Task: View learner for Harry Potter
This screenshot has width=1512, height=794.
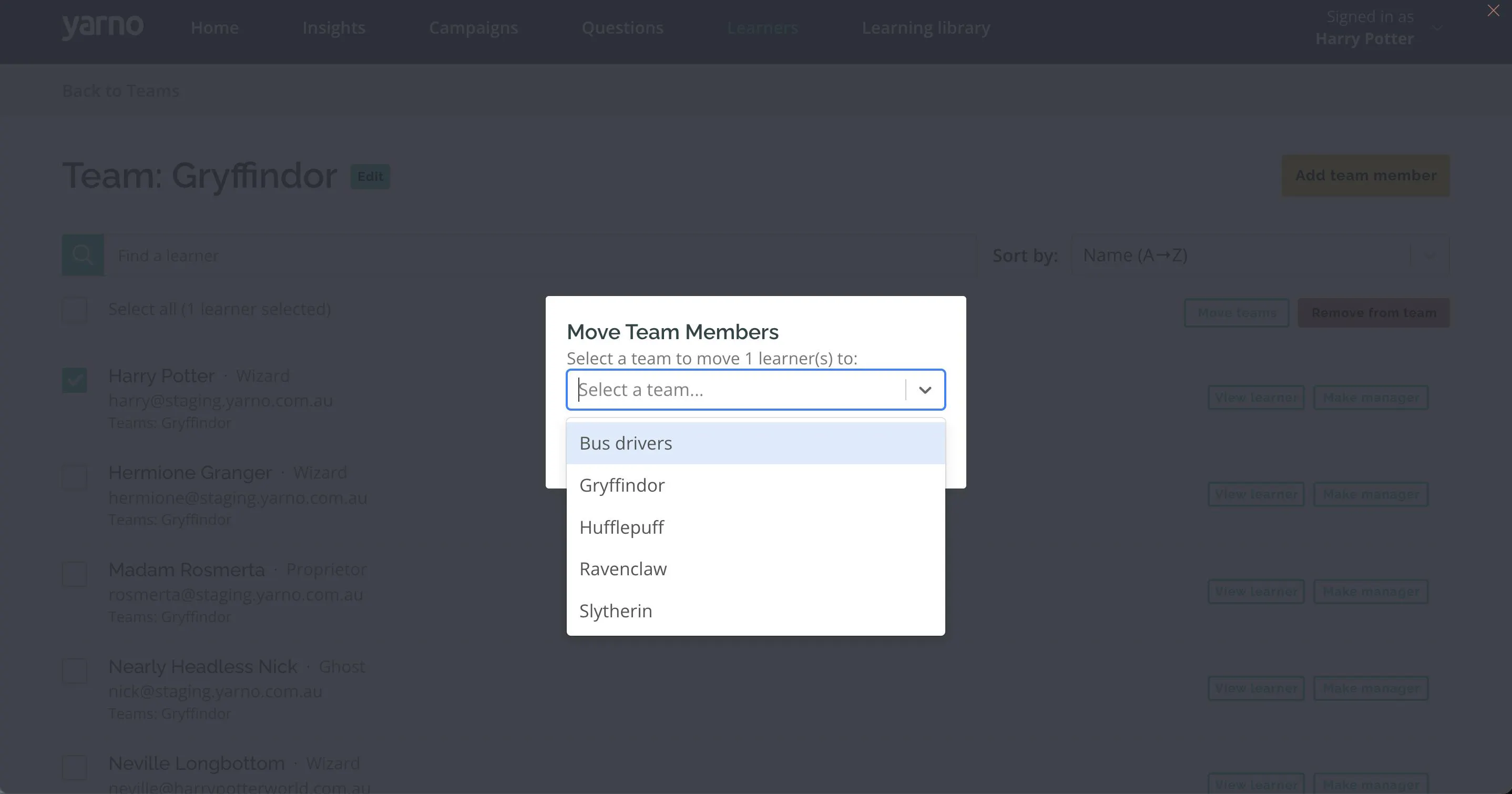Action: pos(1256,398)
